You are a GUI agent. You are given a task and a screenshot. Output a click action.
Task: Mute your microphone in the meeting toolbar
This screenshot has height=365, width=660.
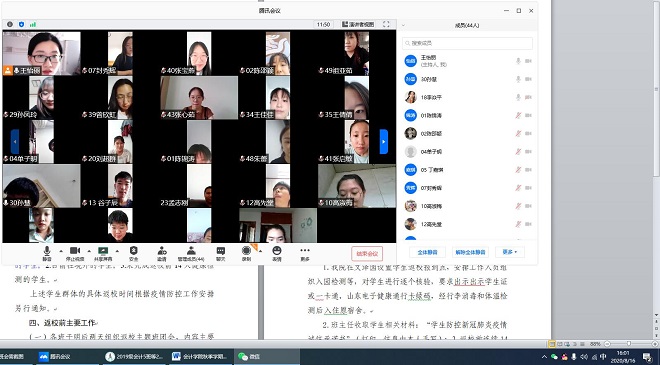tap(47, 253)
